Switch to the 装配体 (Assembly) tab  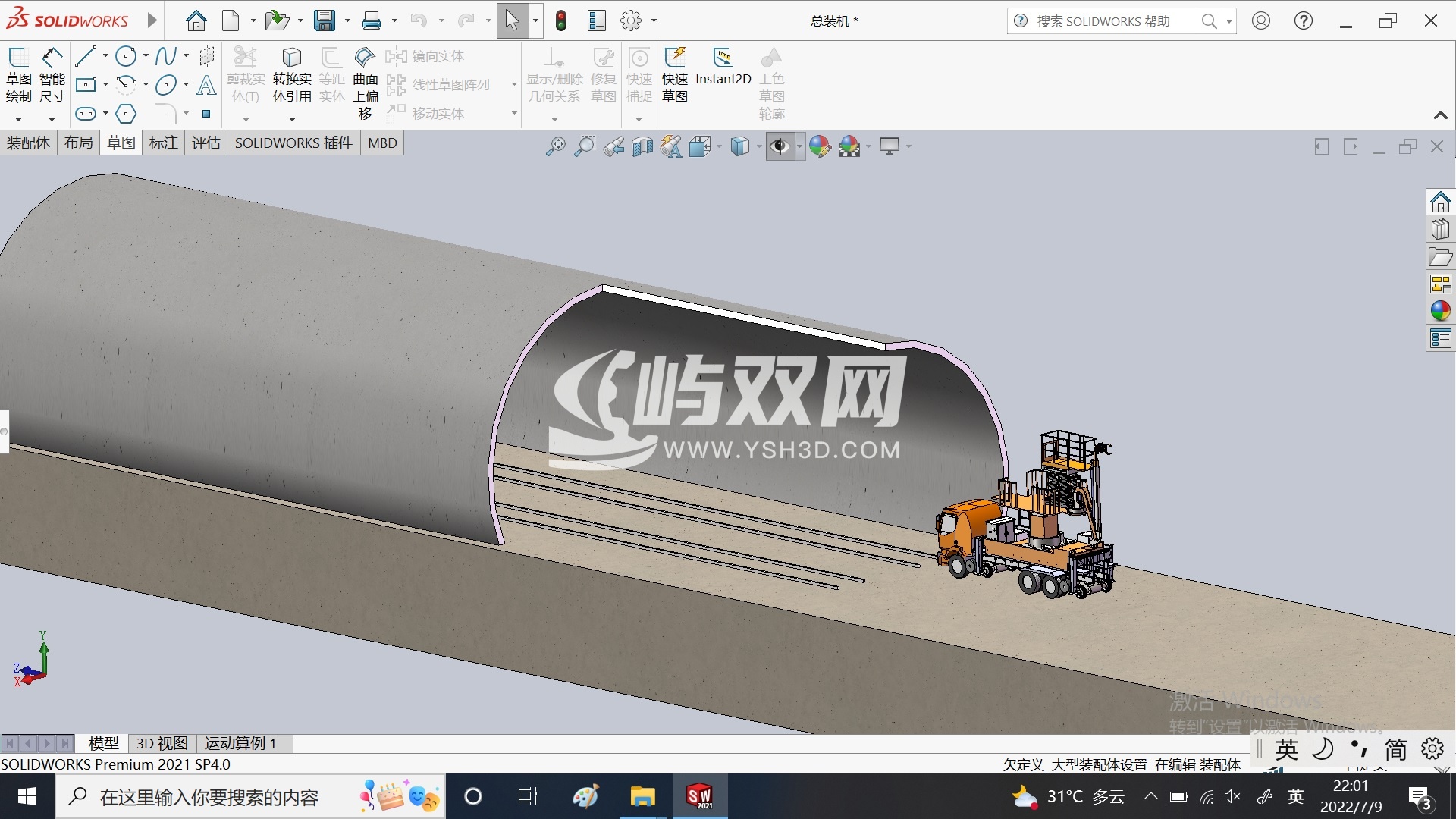coord(28,143)
